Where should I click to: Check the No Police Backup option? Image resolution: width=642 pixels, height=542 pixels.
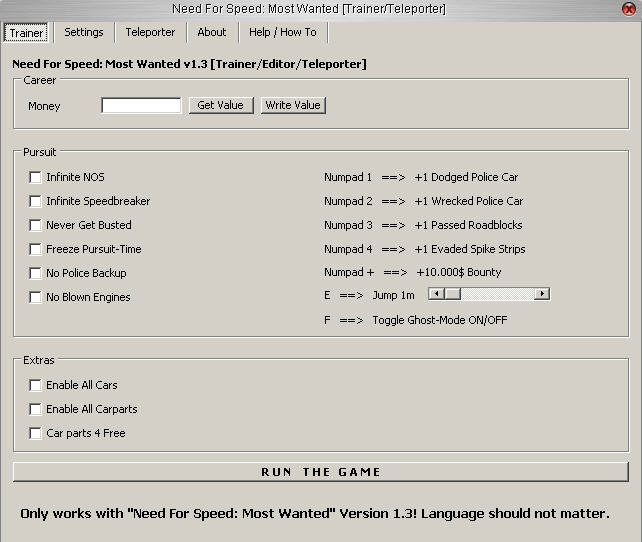[36, 273]
